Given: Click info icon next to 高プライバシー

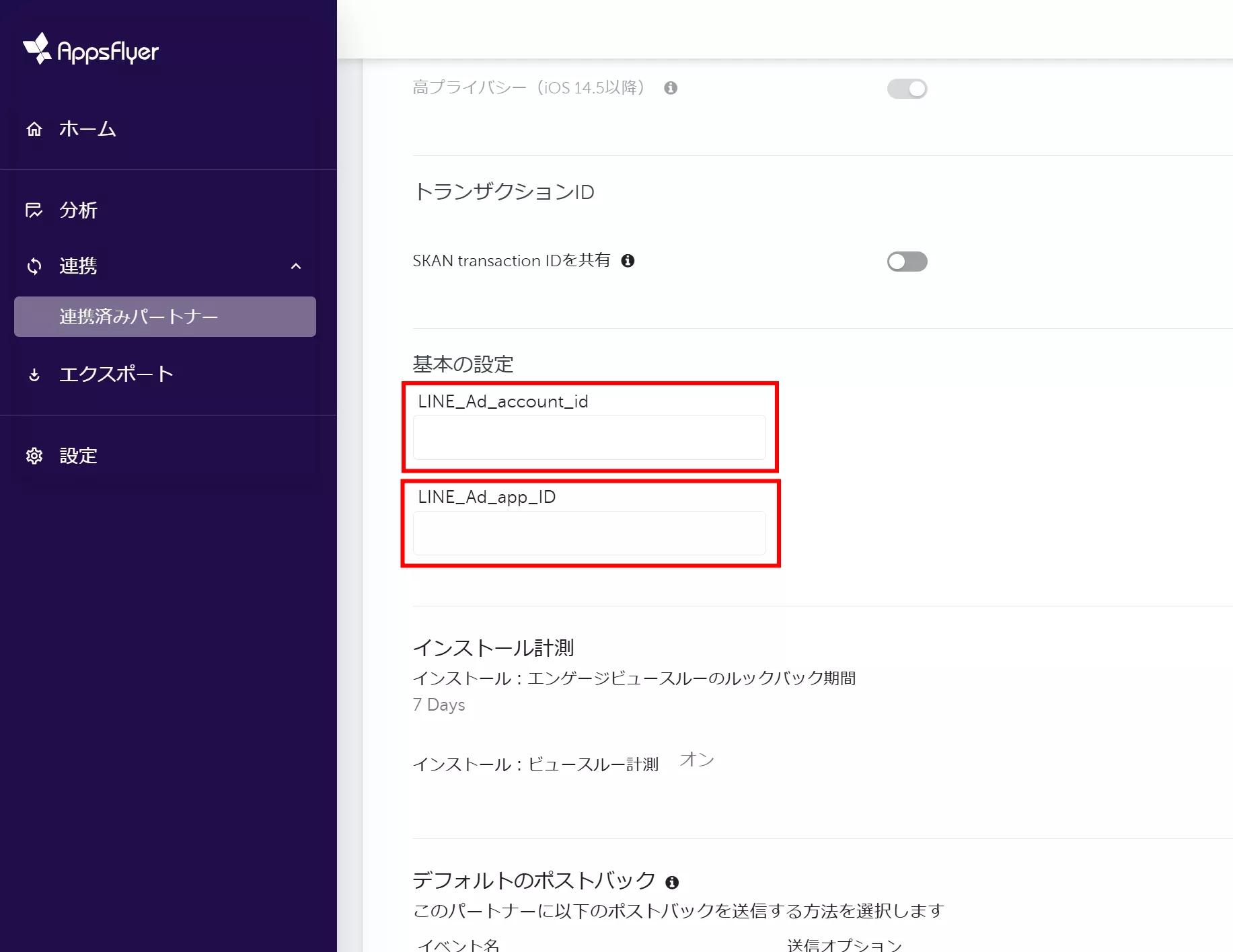Looking at the screenshot, I should (671, 88).
